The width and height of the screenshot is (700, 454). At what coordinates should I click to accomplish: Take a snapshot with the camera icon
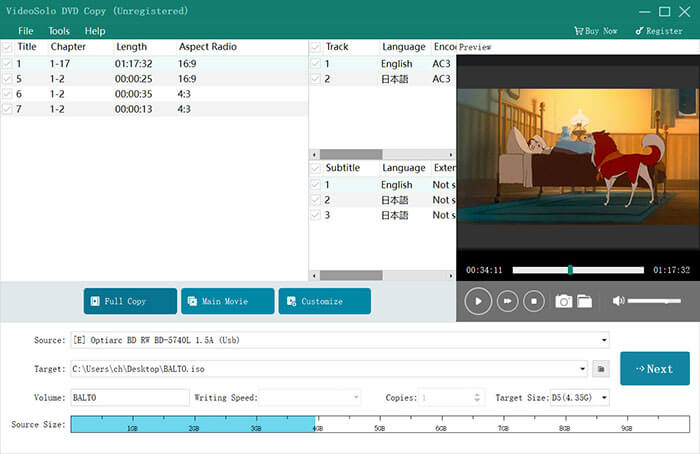click(x=564, y=301)
